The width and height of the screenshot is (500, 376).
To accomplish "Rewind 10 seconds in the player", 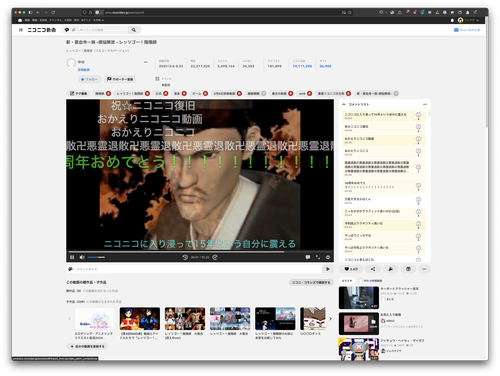I will tap(185, 257).
